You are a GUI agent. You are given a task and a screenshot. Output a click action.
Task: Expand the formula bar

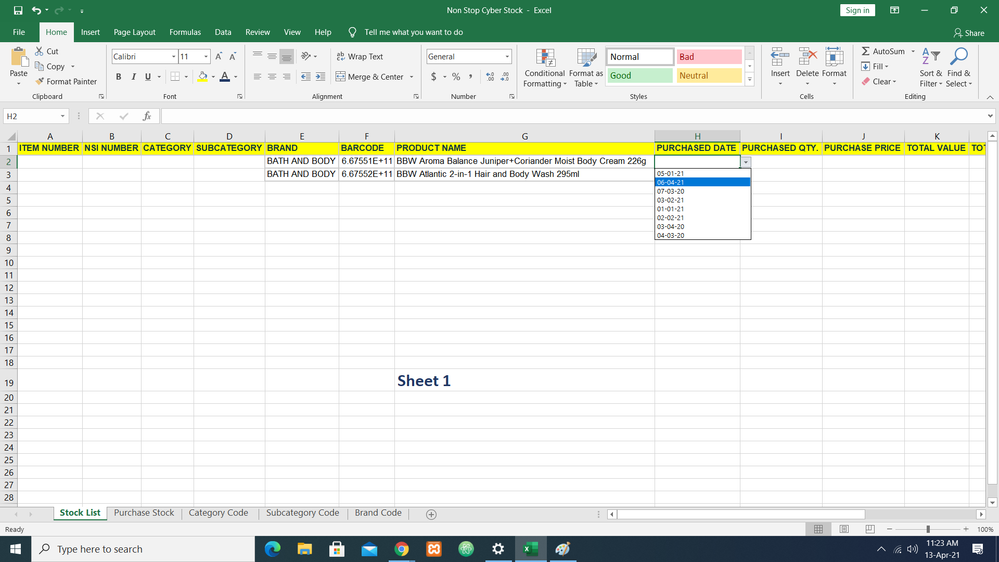click(x=990, y=116)
